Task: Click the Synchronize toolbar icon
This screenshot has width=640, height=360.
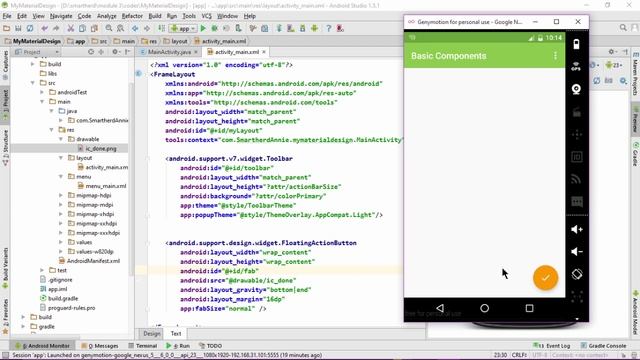Action: [x=30, y=28]
